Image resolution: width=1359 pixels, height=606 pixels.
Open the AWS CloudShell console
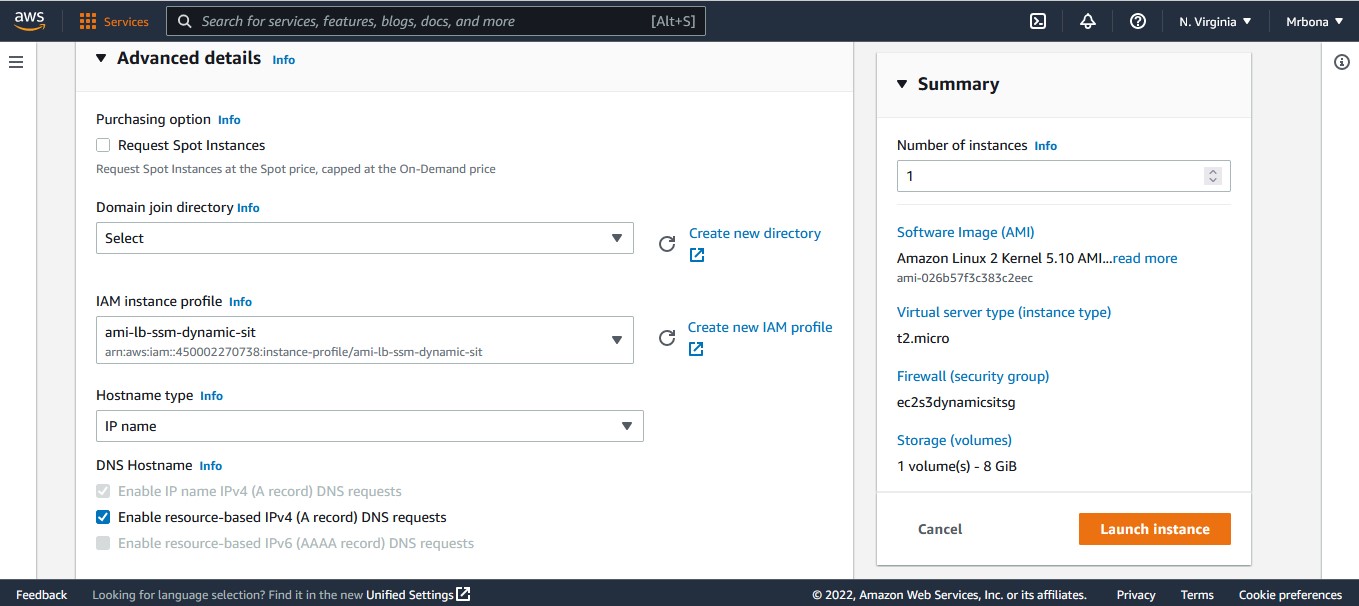click(1038, 20)
